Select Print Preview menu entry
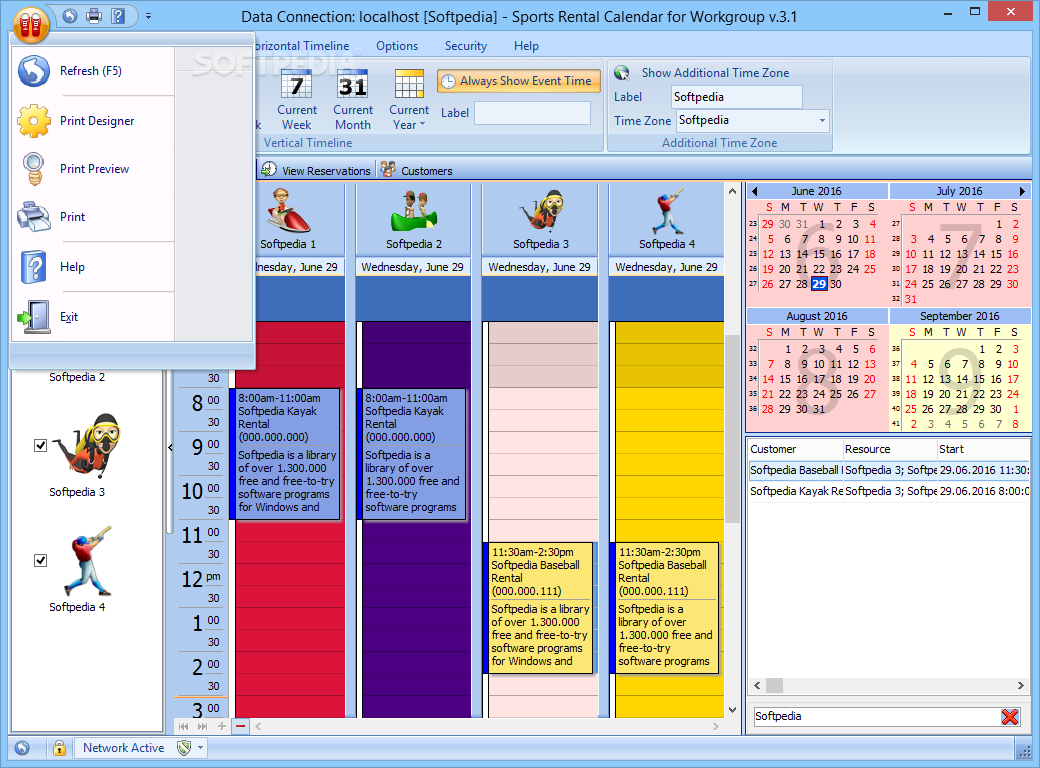Viewport: 1040px width, 768px height. (x=94, y=169)
